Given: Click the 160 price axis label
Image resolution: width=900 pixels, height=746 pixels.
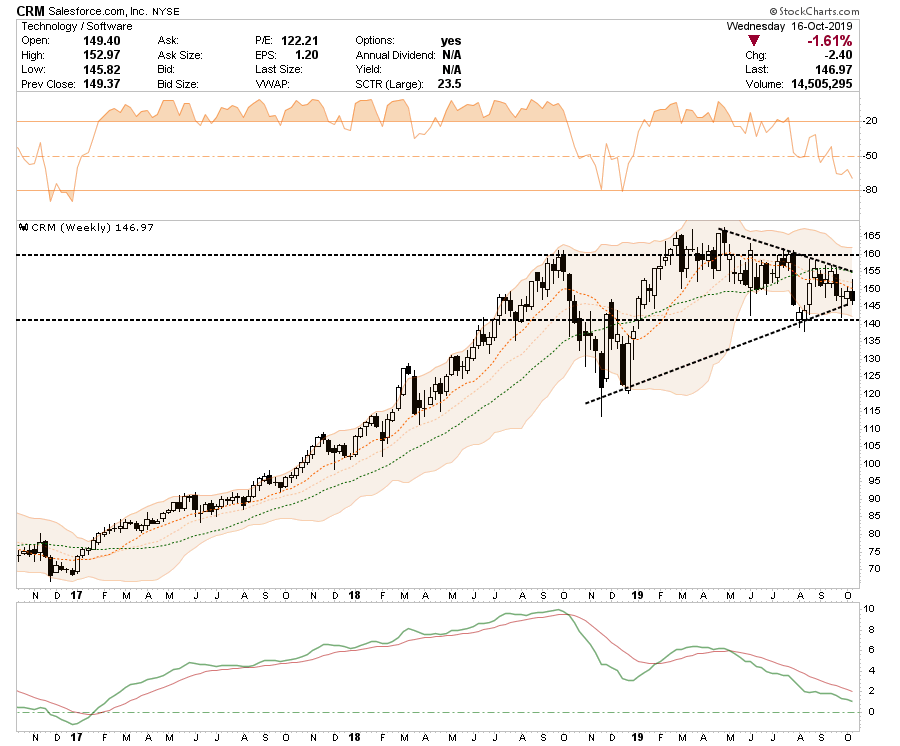Looking at the screenshot, I should point(872,254).
